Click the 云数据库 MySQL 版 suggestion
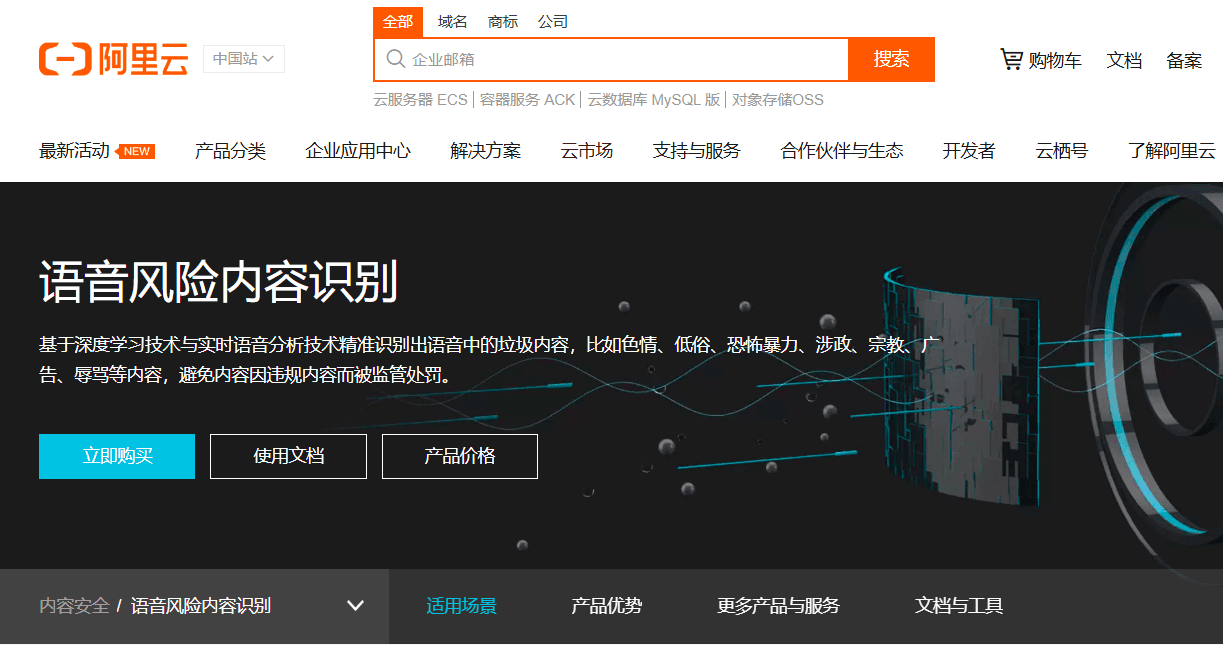This screenshot has height=645, width=1223. [654, 100]
